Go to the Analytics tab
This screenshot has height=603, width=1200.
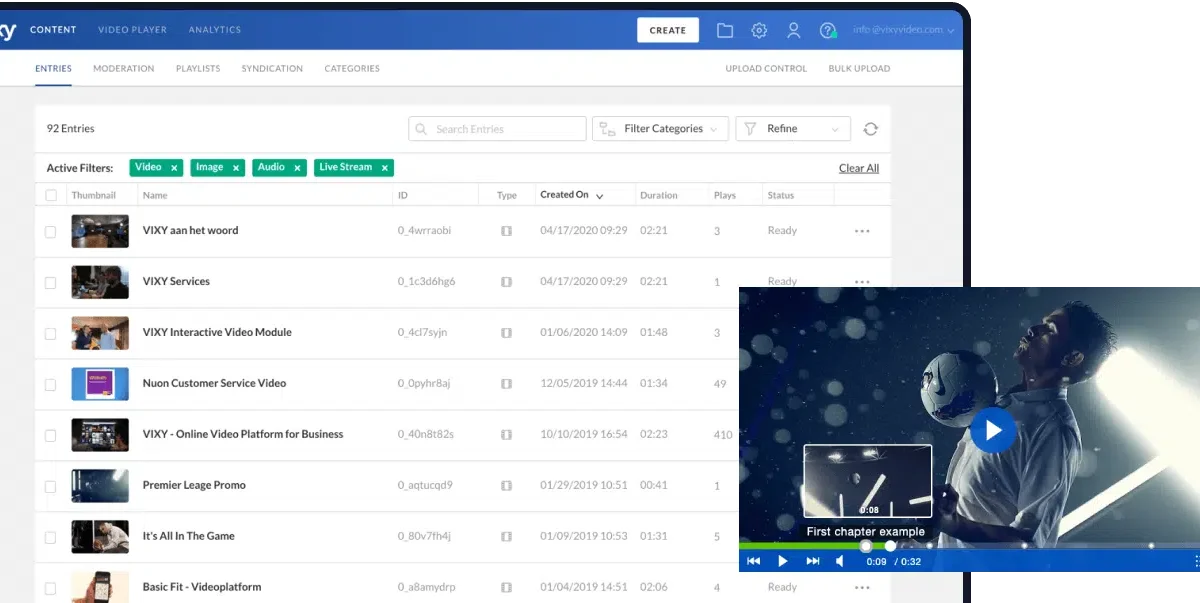pyautogui.click(x=215, y=30)
